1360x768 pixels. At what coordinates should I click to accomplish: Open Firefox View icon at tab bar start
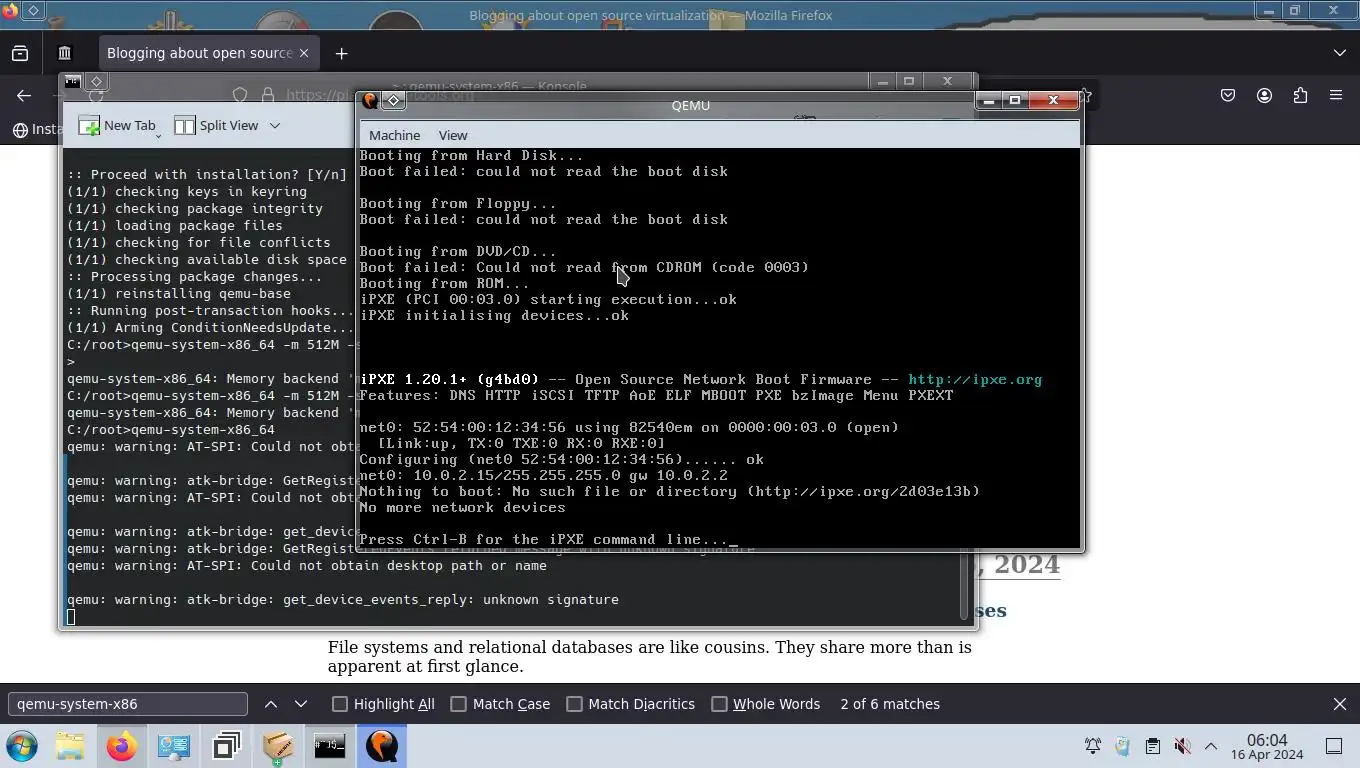[20, 53]
